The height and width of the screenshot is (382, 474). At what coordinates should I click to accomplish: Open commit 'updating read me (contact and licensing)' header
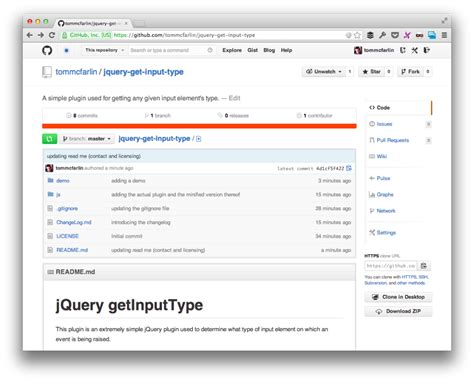(94, 156)
